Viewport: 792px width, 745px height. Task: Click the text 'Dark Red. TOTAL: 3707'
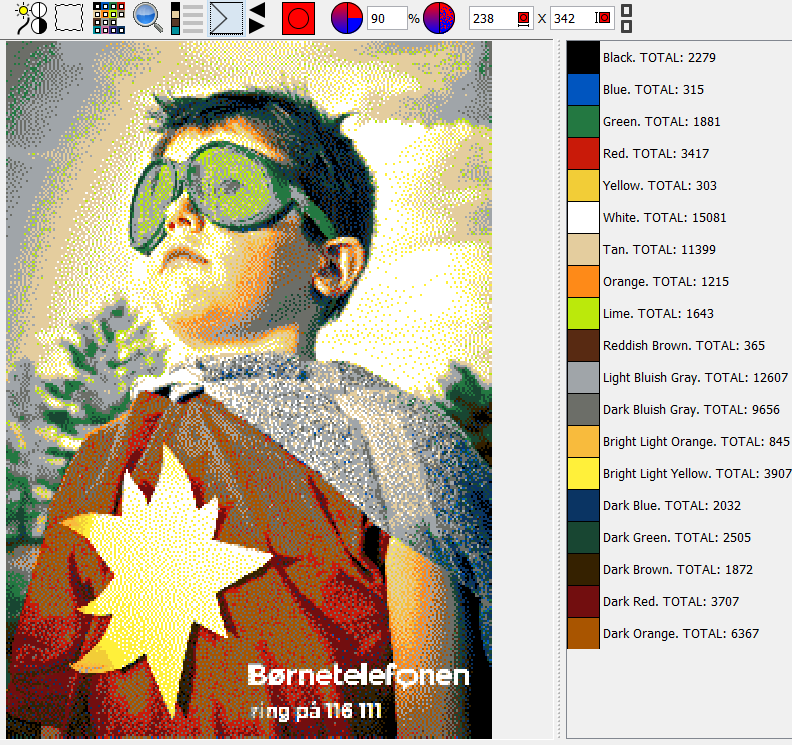tap(671, 602)
